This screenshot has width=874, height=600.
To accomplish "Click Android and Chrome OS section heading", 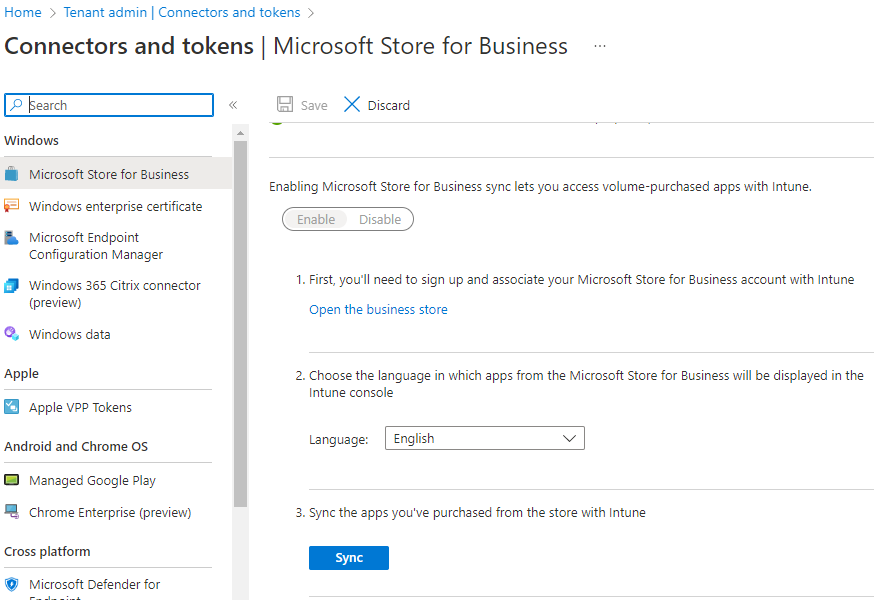I will 76,447.
